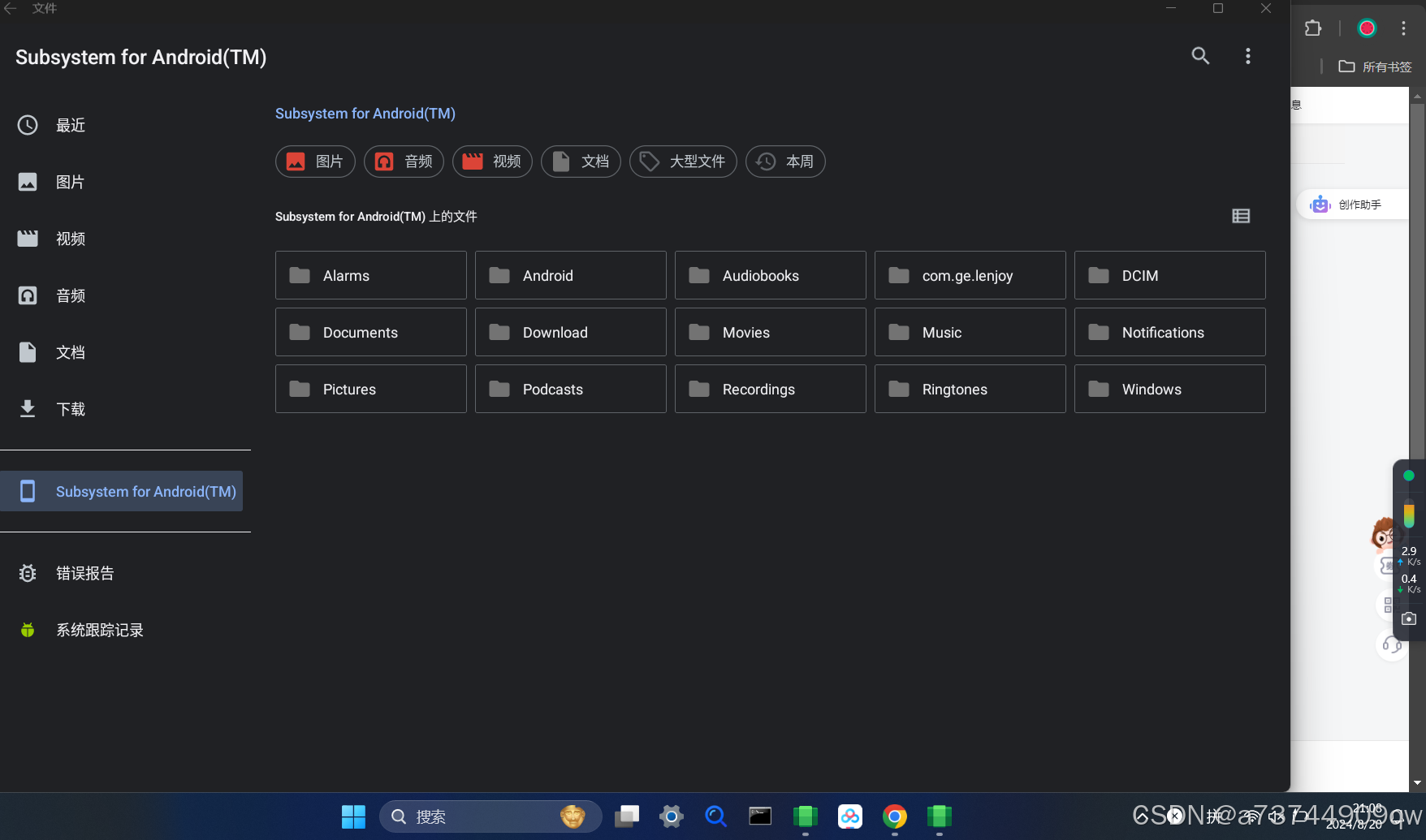The height and width of the screenshot is (840, 1426).
Task: Open the Documents folder
Action: 371,332
